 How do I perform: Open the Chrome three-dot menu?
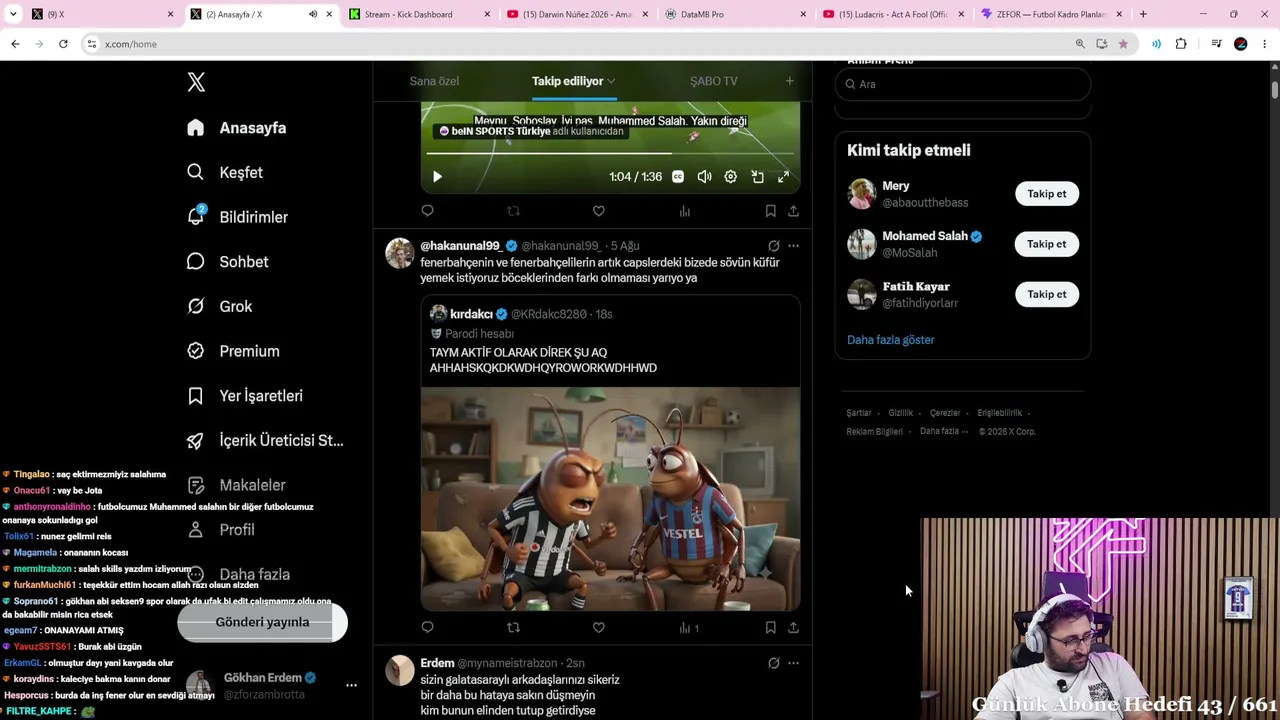point(1265,44)
